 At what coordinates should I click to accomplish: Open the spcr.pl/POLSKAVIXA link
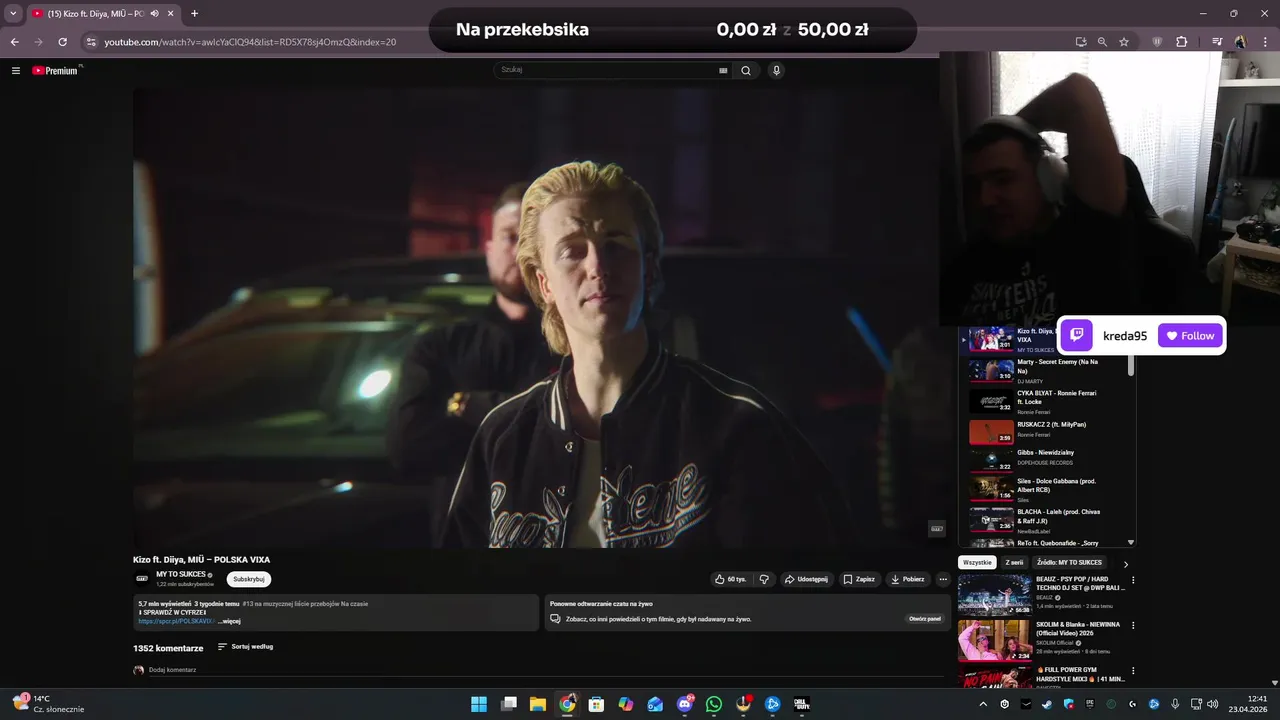click(x=176, y=621)
